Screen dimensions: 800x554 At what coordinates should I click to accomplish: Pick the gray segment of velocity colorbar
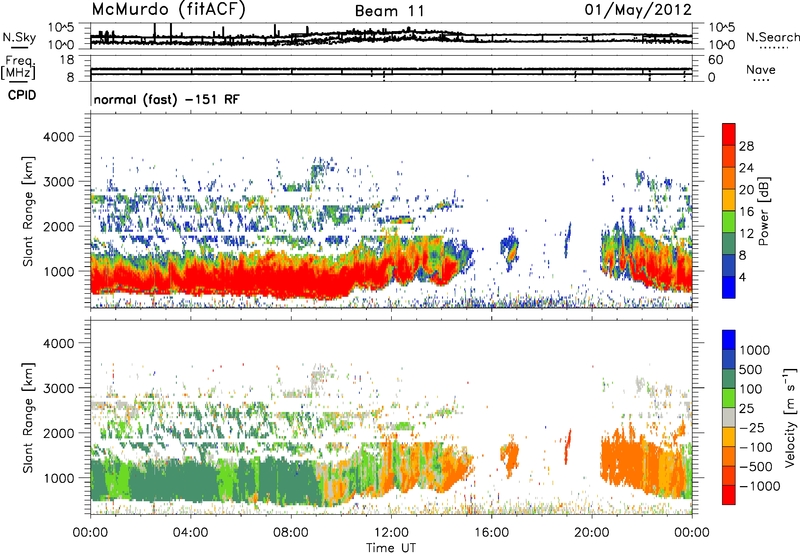[x=729, y=417]
